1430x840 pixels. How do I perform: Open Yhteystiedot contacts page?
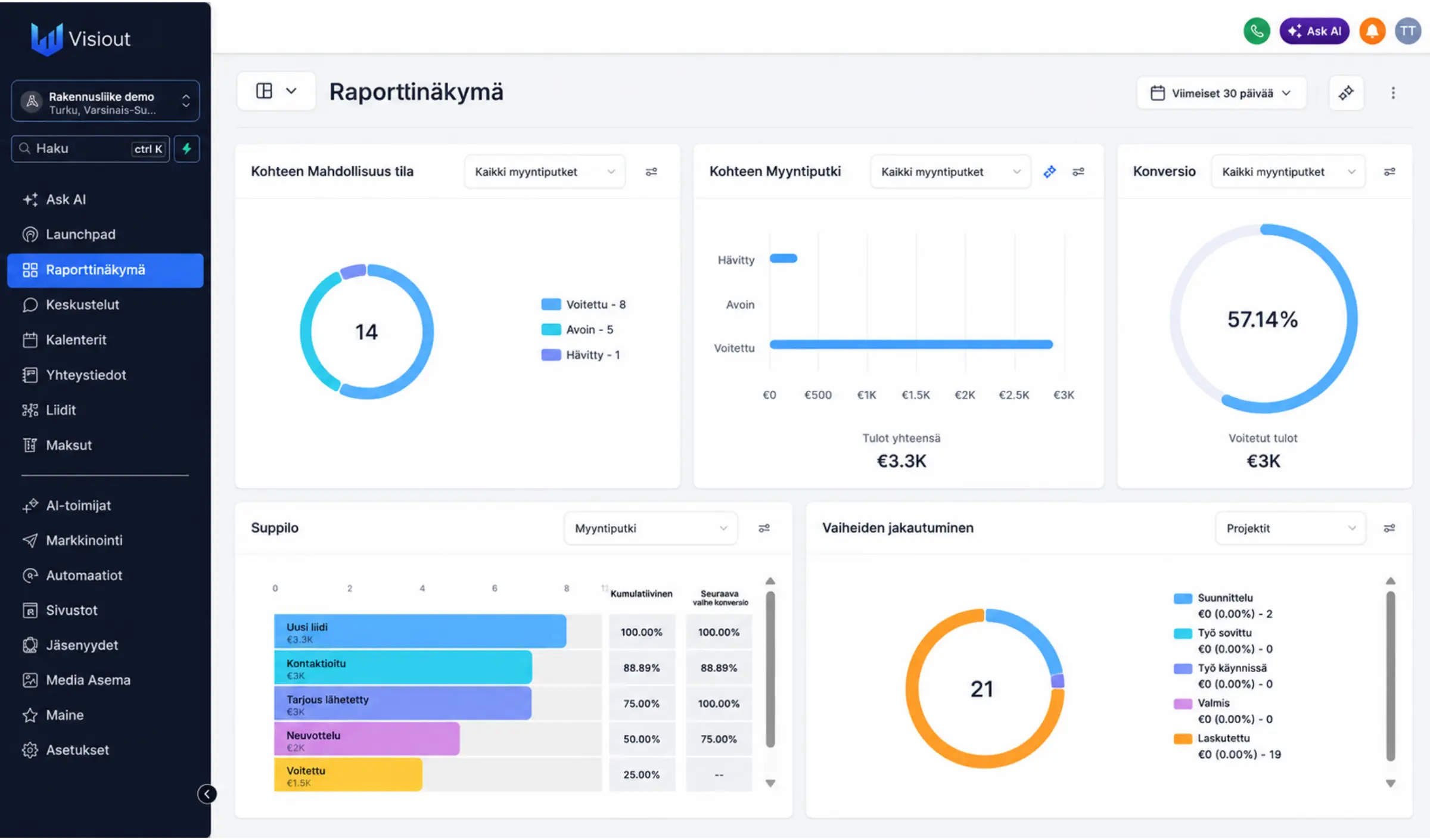tap(105, 375)
